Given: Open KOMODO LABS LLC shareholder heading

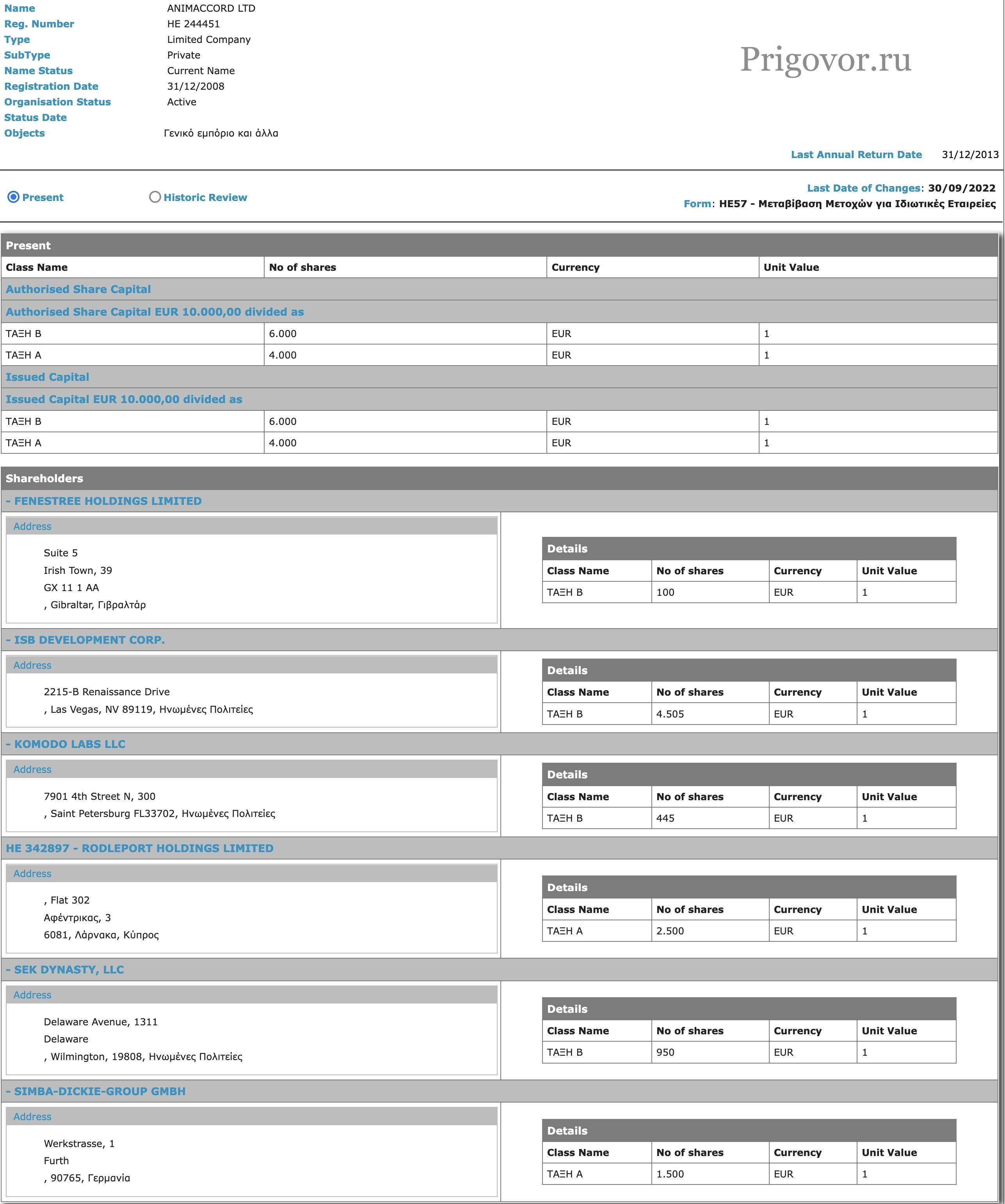Looking at the screenshot, I should (69, 744).
